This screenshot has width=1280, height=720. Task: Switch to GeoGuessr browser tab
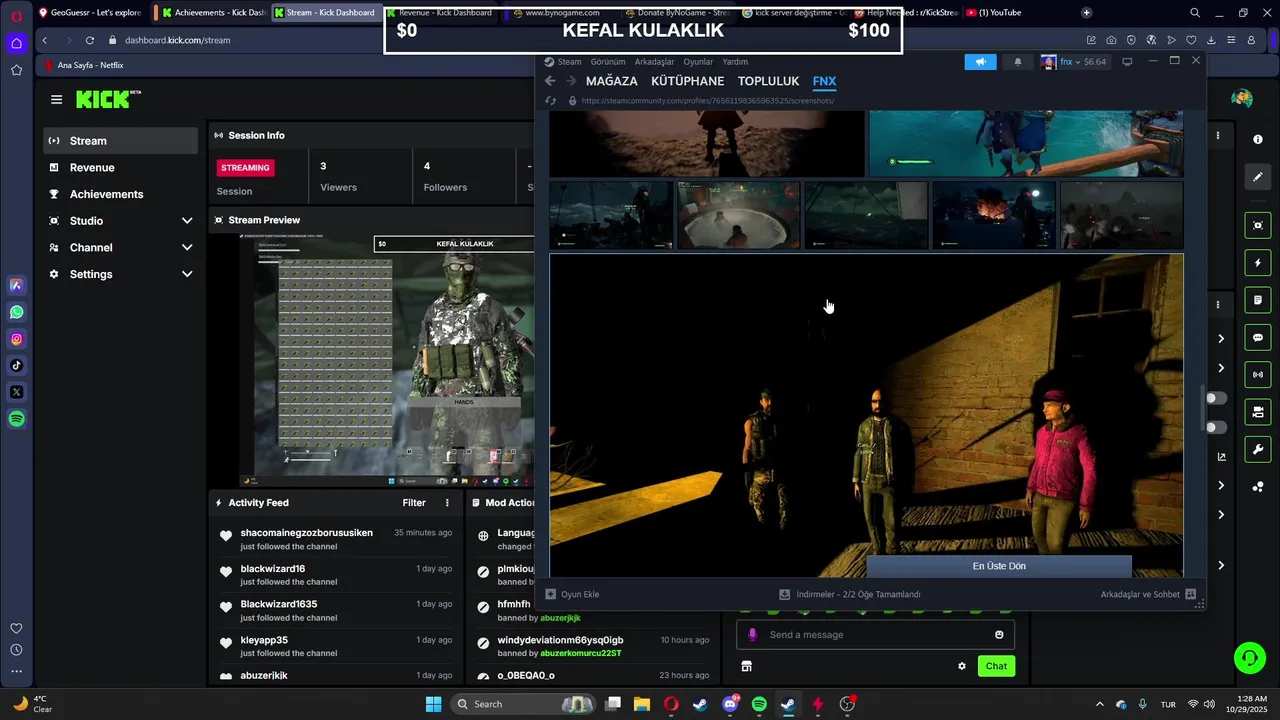tap(90, 13)
